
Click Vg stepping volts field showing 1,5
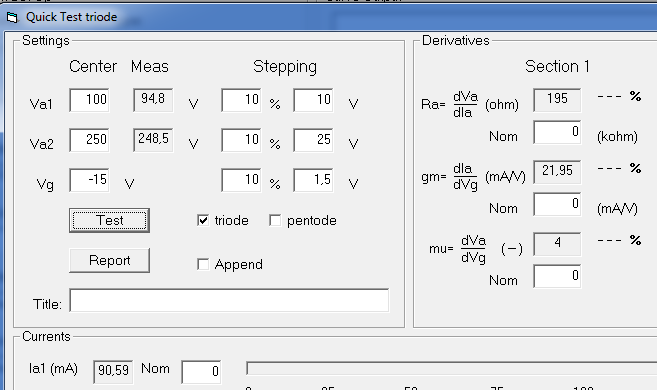click(313, 180)
